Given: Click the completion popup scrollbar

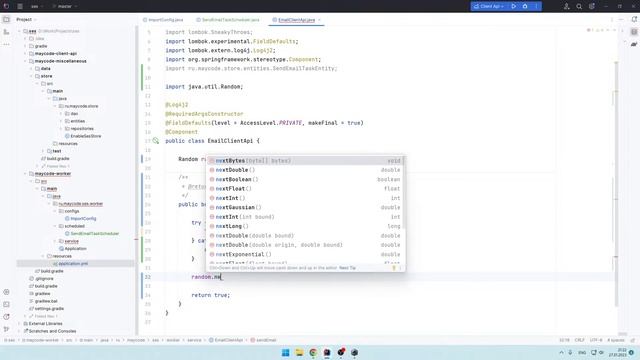Looking at the screenshot, I should point(403,192).
